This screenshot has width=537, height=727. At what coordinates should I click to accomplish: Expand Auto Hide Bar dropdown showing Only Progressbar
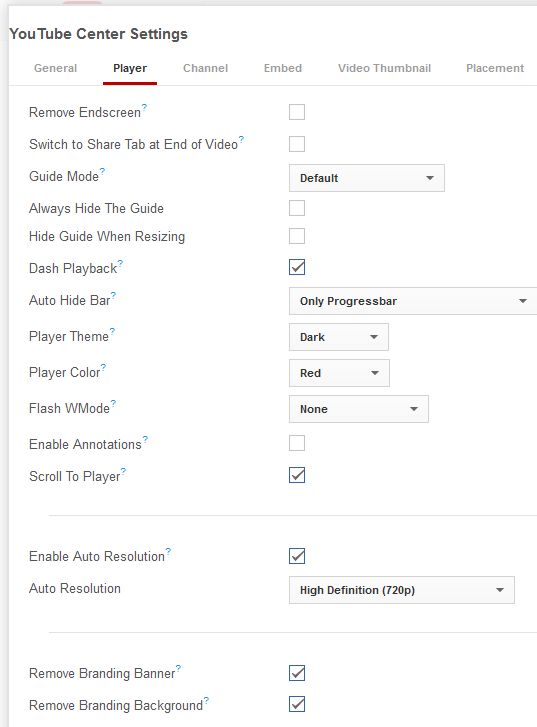[x=413, y=301]
